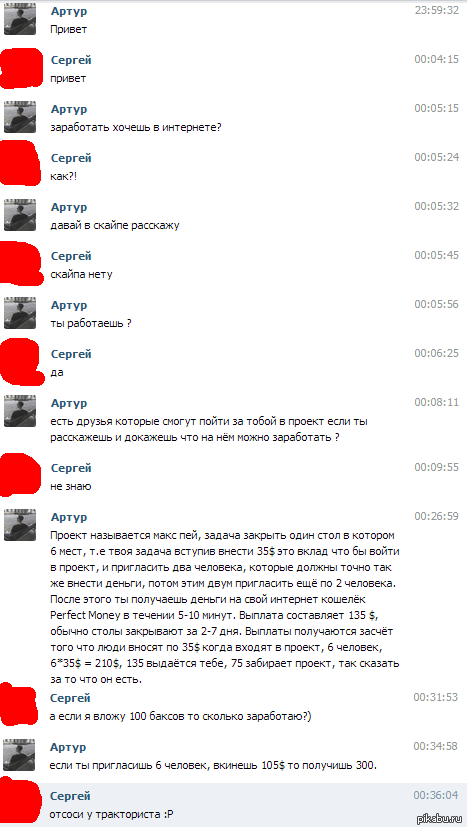This screenshot has height=830, width=467.
Task: Open the Артур name link above 'заработать хочешь в интернете?'
Action: click(69, 109)
